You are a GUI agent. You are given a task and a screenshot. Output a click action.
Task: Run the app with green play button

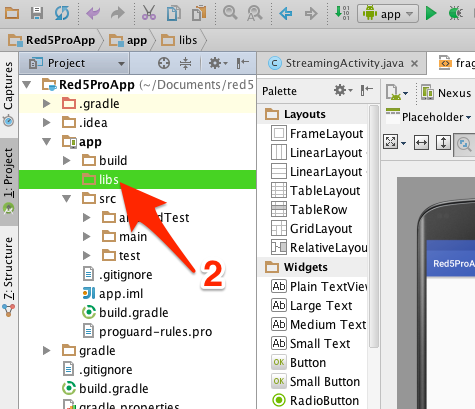[x=431, y=13]
